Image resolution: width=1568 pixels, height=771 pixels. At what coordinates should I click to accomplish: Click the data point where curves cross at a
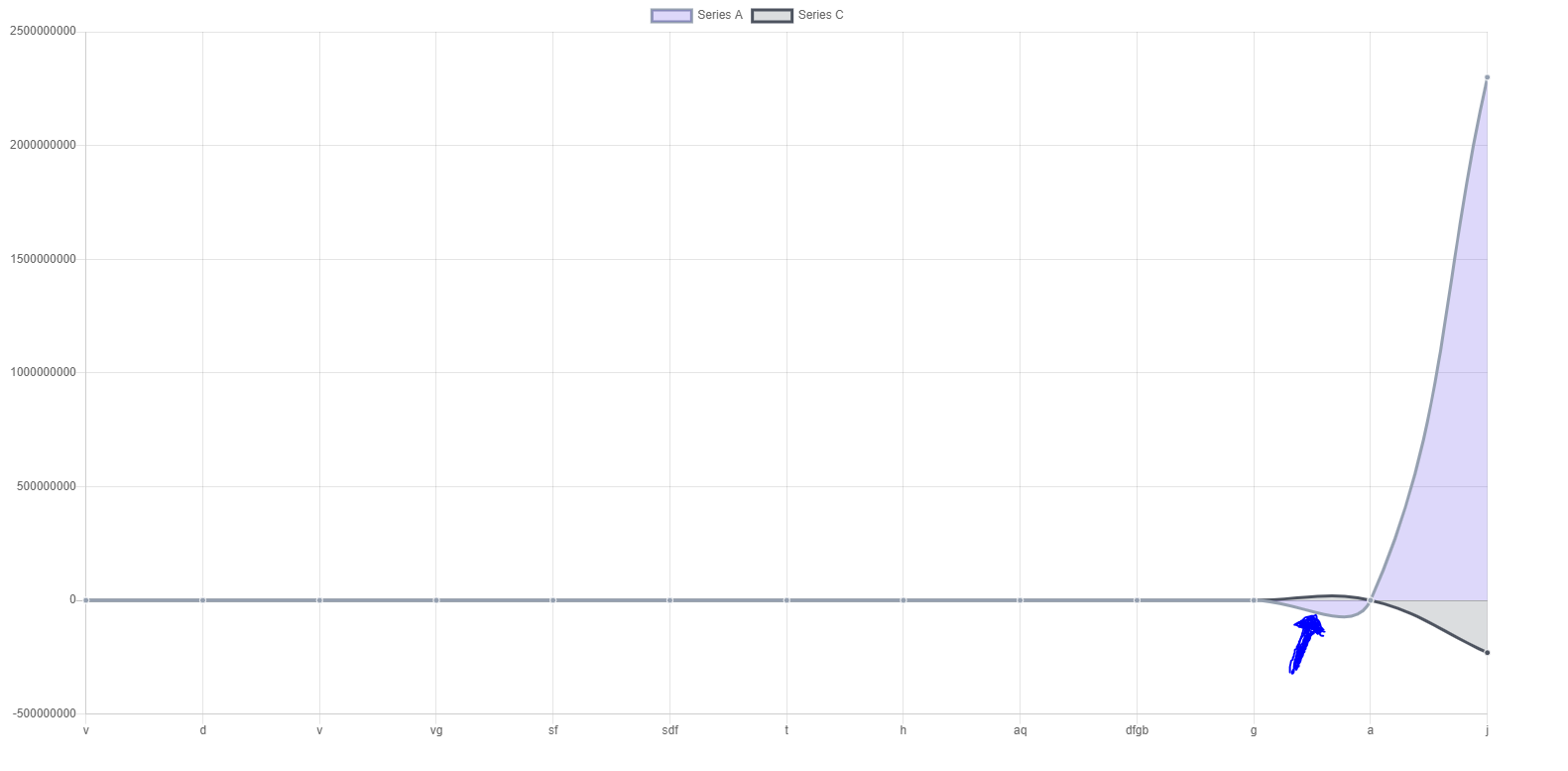click(1371, 600)
